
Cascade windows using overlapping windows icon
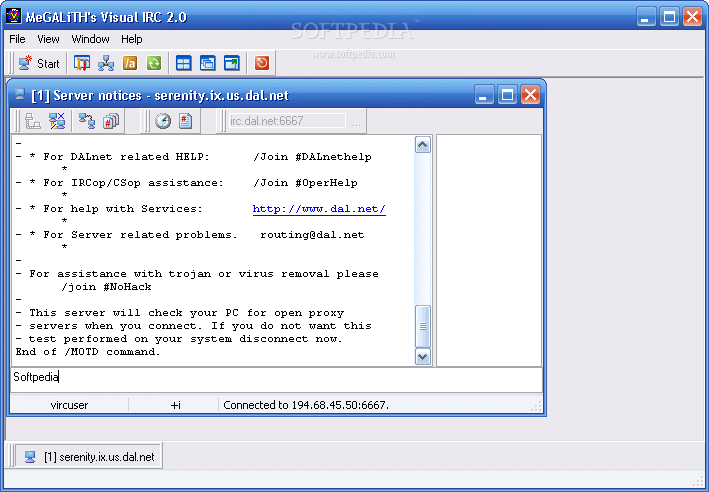pos(208,63)
